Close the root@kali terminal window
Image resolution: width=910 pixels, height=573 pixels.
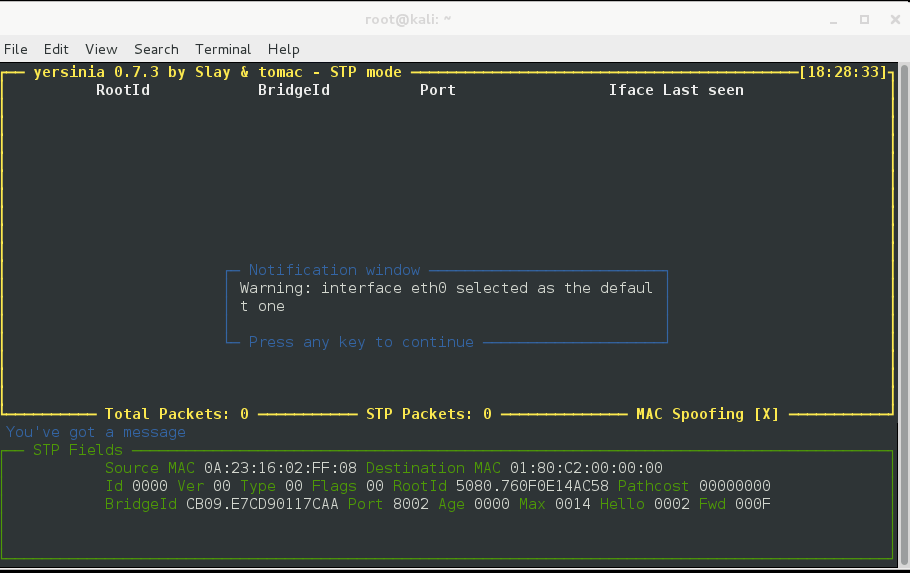tap(892, 19)
